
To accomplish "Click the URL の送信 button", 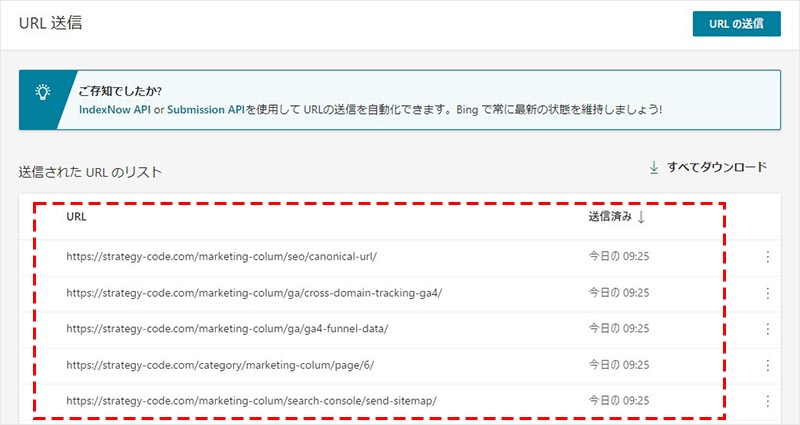I will tap(736, 25).
